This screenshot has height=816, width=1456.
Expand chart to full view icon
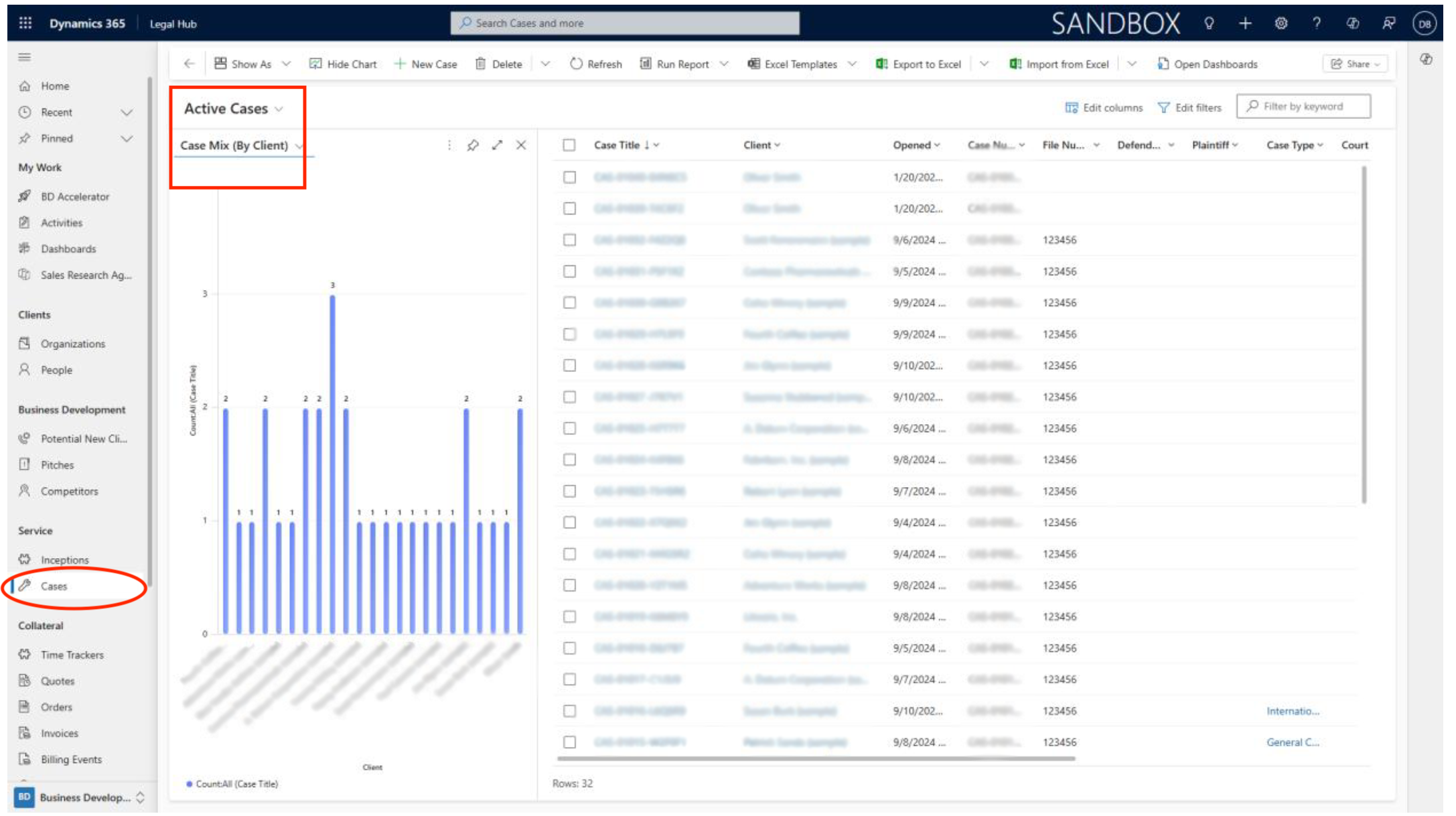click(x=497, y=145)
